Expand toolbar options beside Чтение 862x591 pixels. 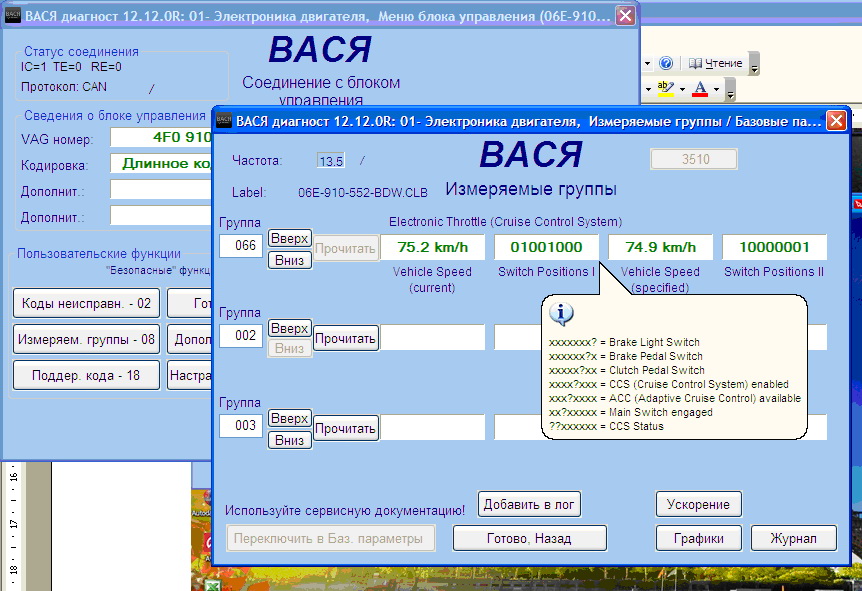point(754,64)
